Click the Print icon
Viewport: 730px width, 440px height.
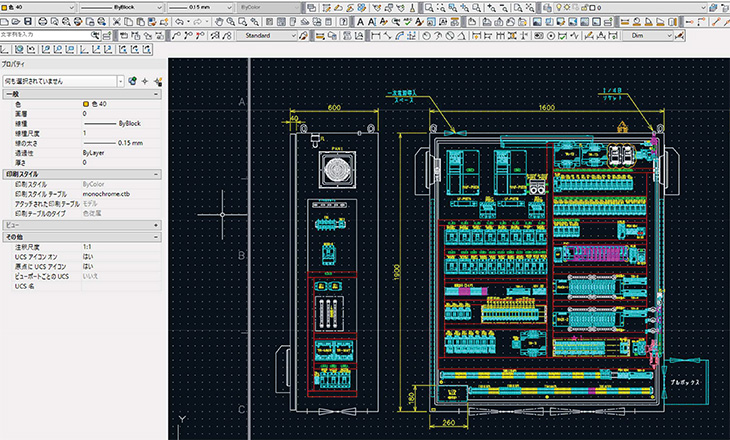pos(42,21)
